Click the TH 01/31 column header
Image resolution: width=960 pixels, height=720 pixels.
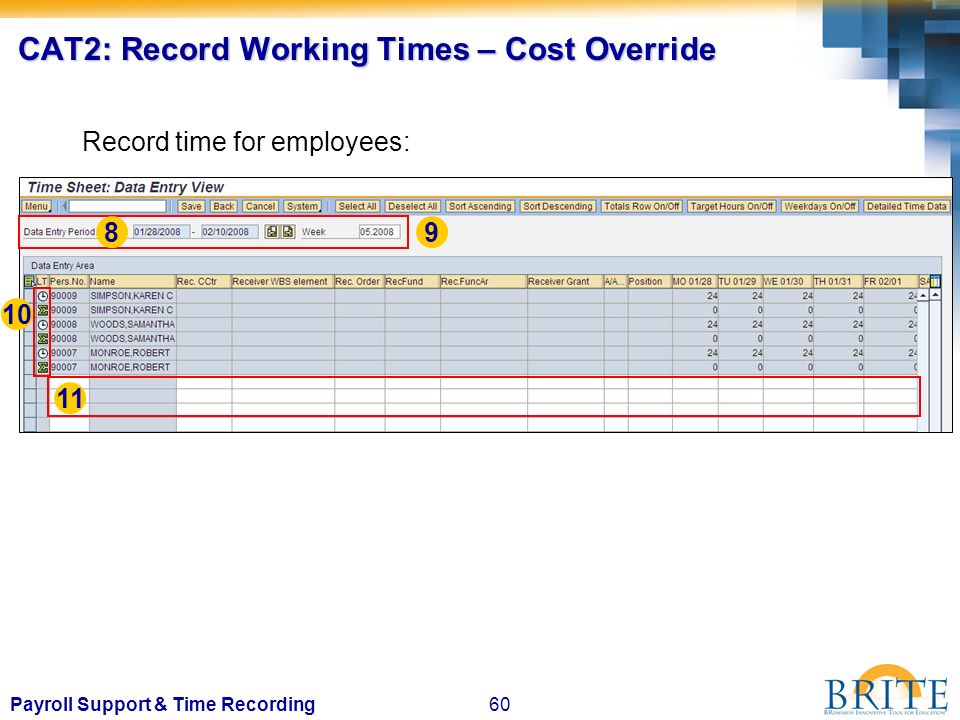838,282
